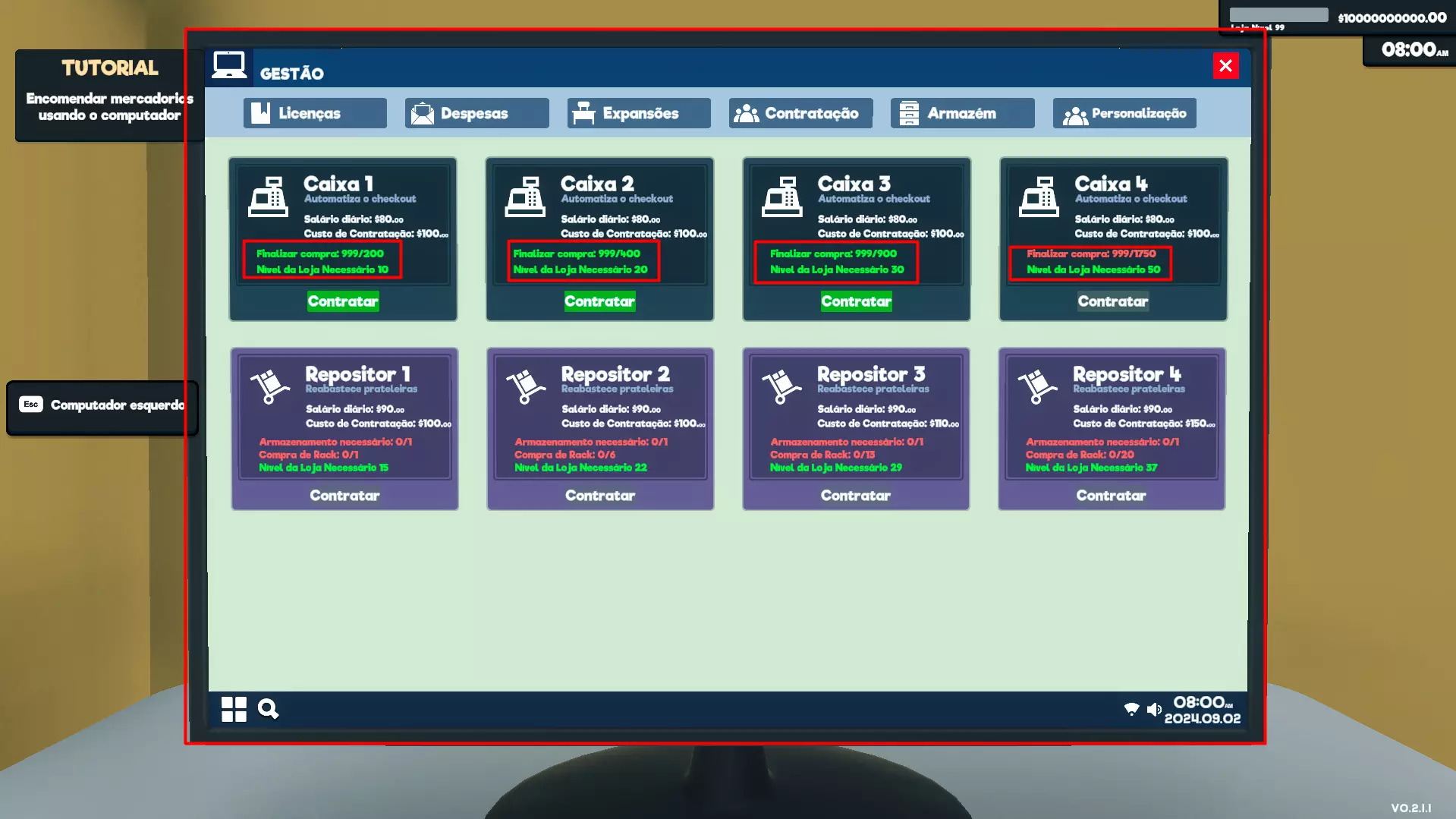This screenshot has height=819, width=1456.
Task: Click the speaker volume icon
Action: click(1154, 709)
